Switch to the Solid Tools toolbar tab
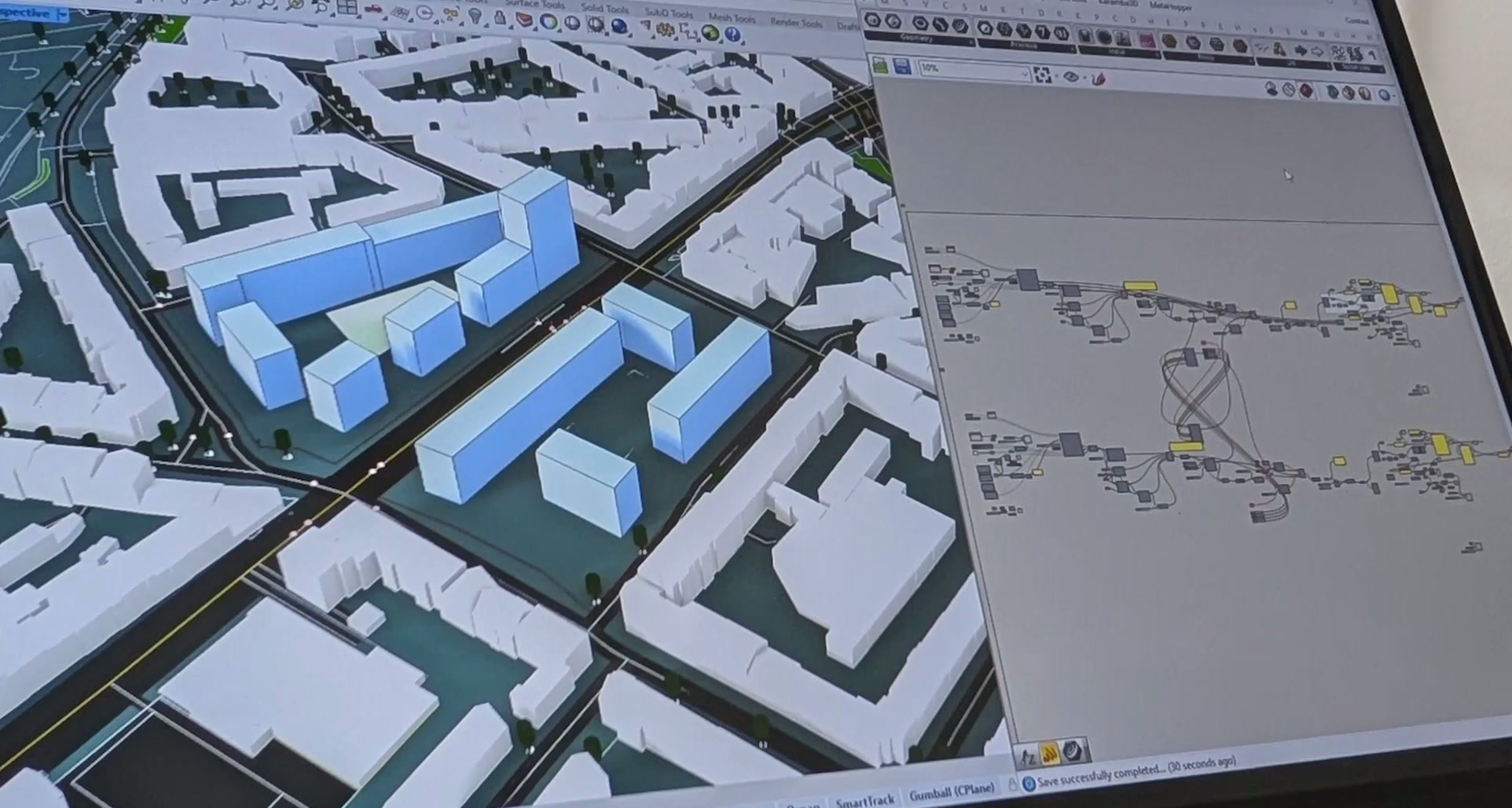Screen dimensions: 1512x808 click(604, 9)
